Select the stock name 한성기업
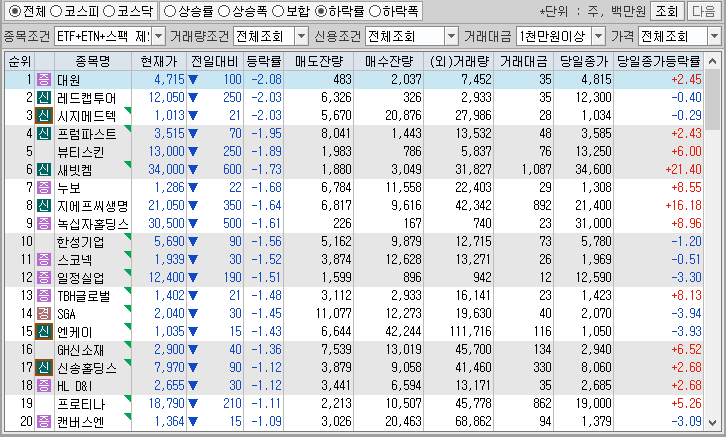Viewport: 726px width, 437px height. click(x=81, y=242)
